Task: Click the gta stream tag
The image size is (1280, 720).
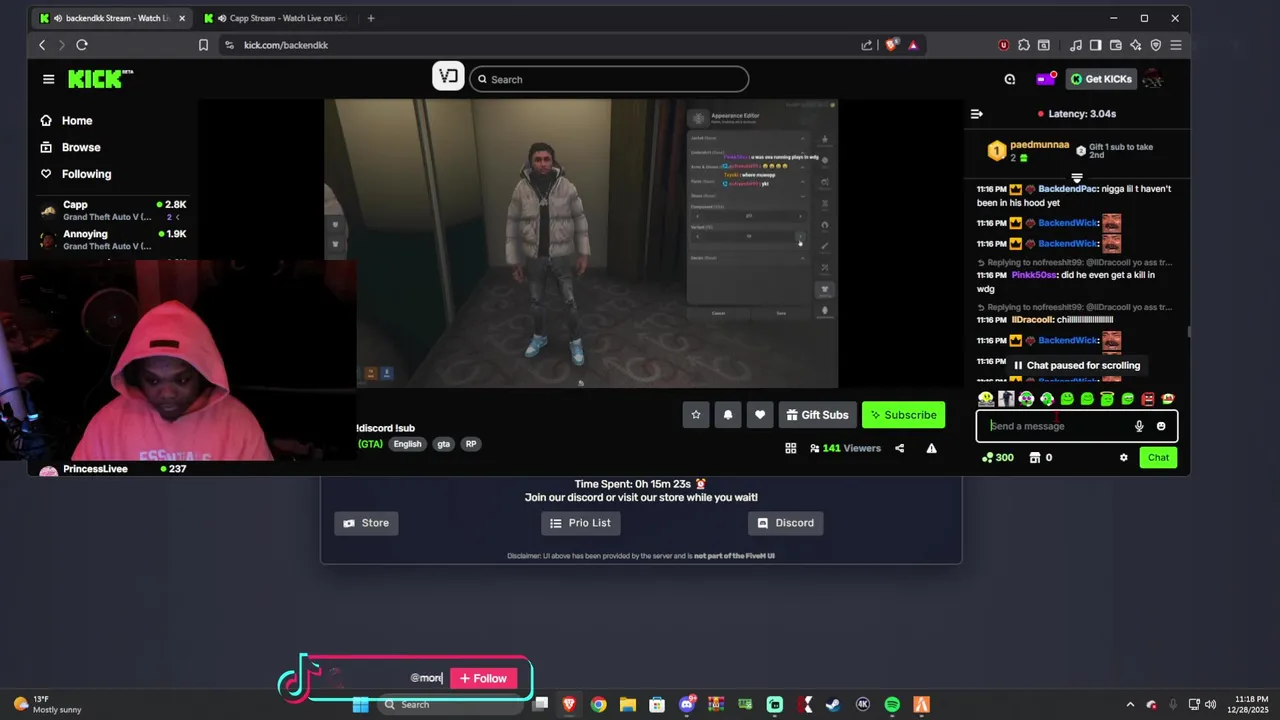Action: (x=443, y=444)
